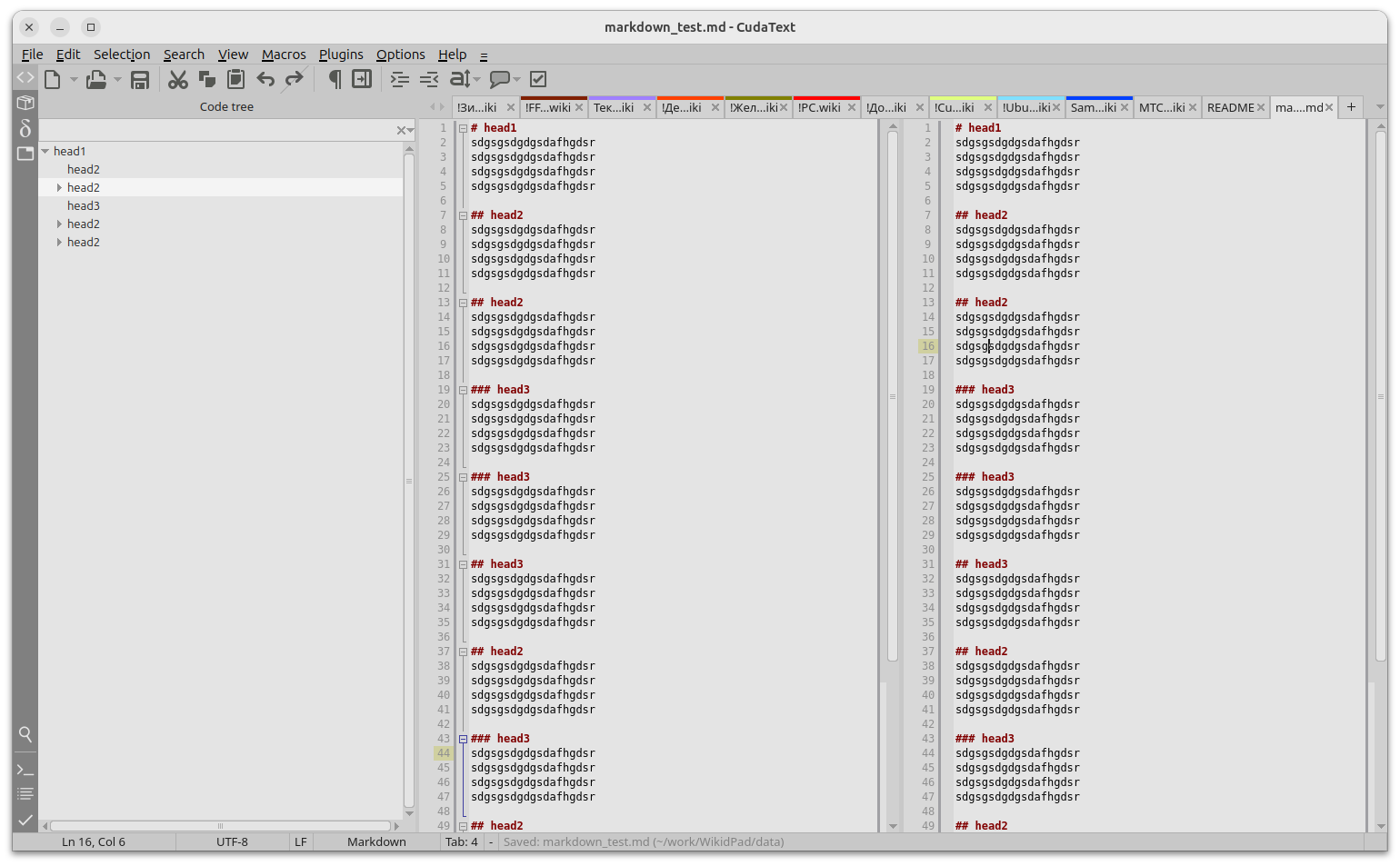This screenshot has height=866, width=1400.
Task: Collapse the fold at line 19 head3
Action: pos(463,390)
